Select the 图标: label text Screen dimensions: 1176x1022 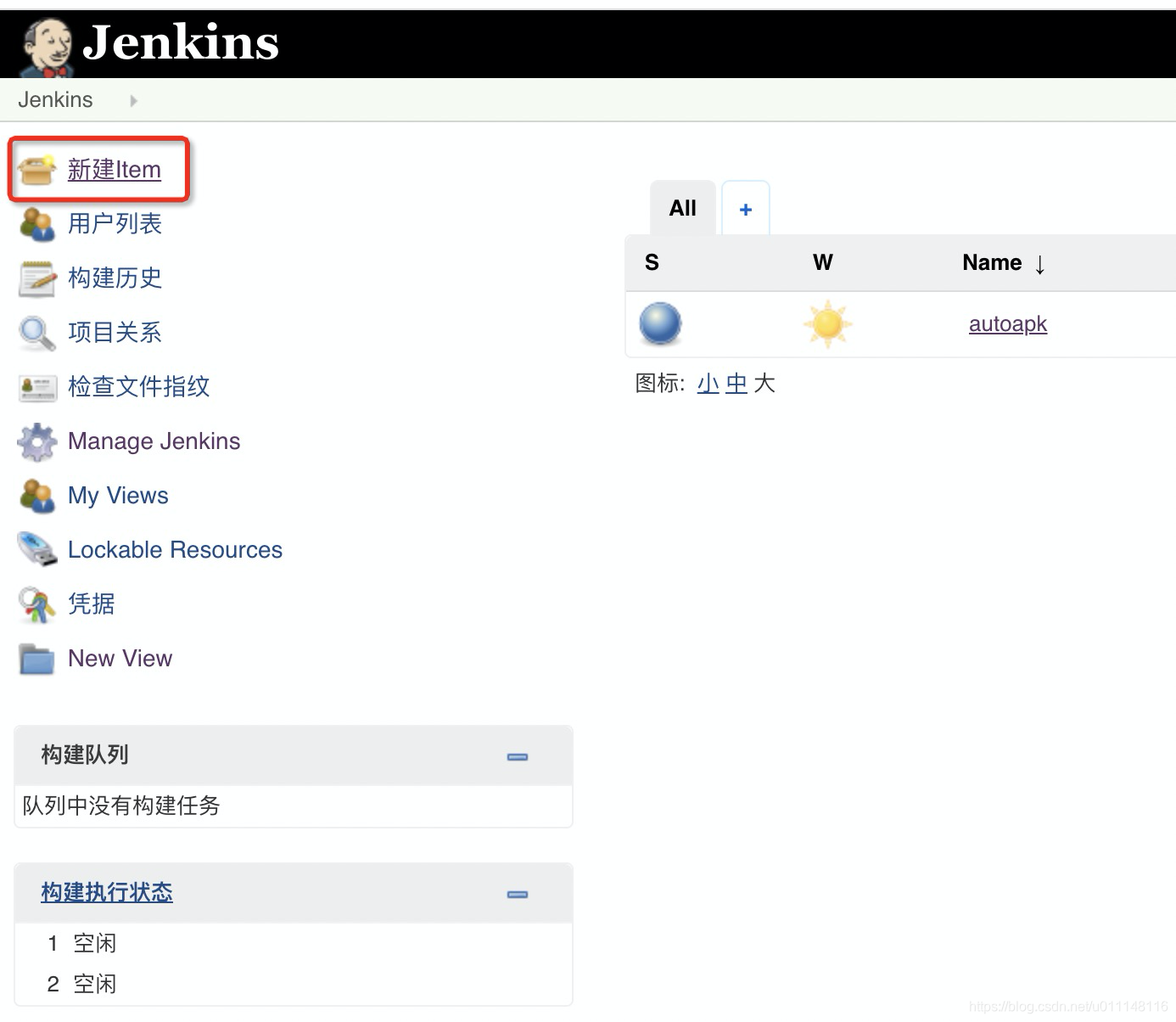(660, 384)
